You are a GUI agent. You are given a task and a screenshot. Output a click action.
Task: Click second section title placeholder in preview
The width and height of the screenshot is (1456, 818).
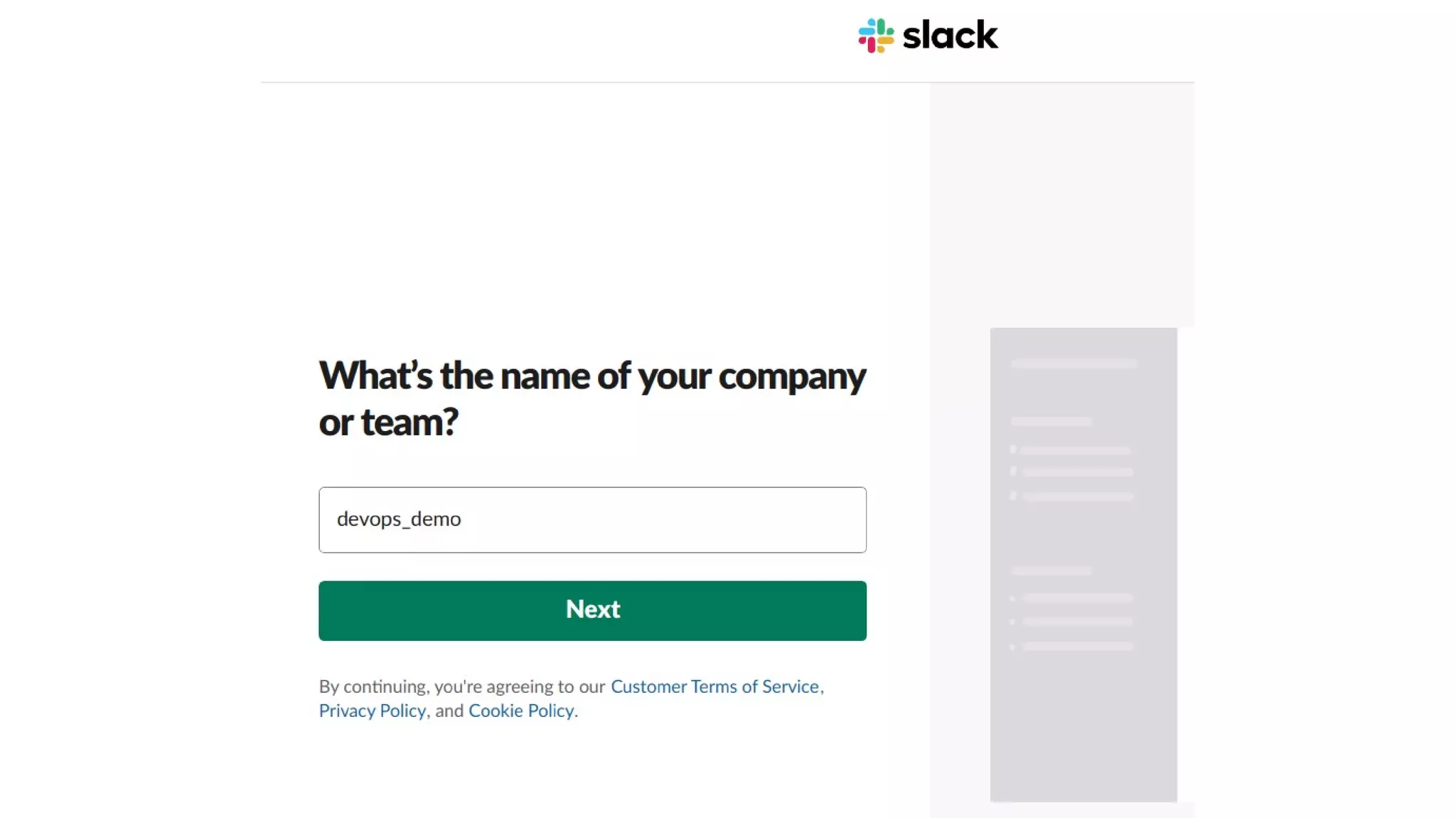pos(1051,570)
